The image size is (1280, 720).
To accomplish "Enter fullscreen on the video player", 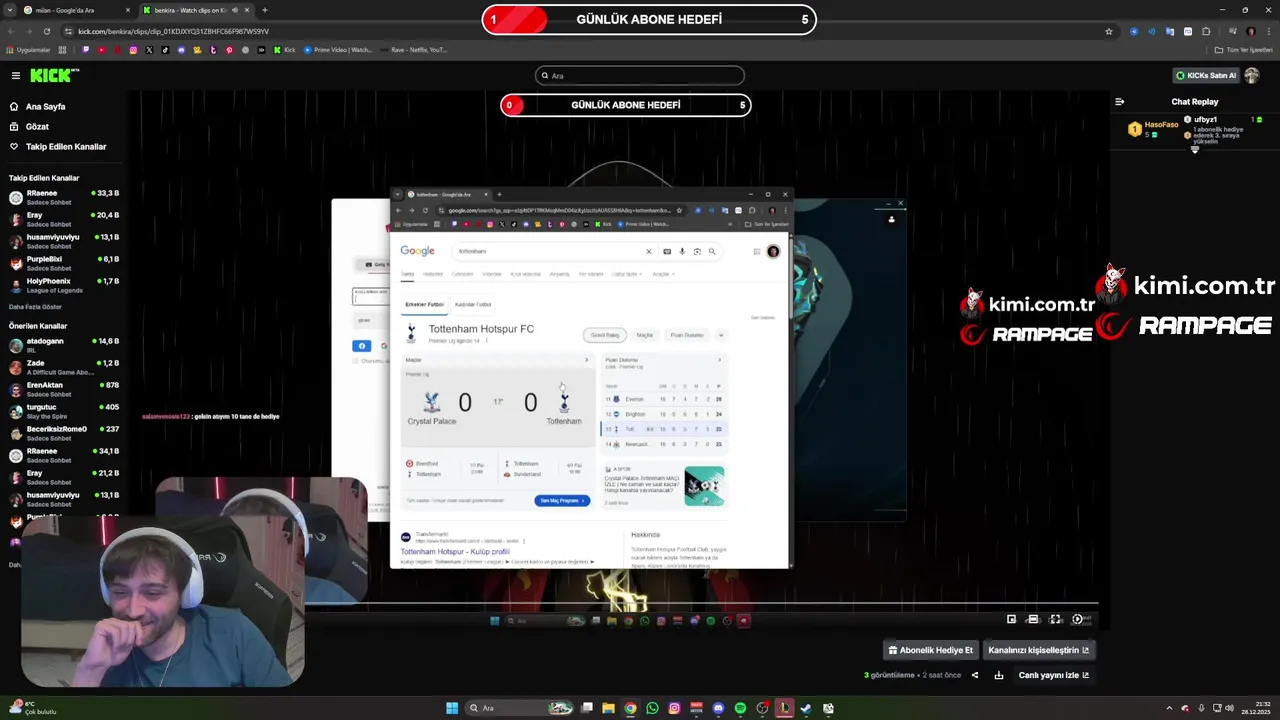I will (1055, 619).
